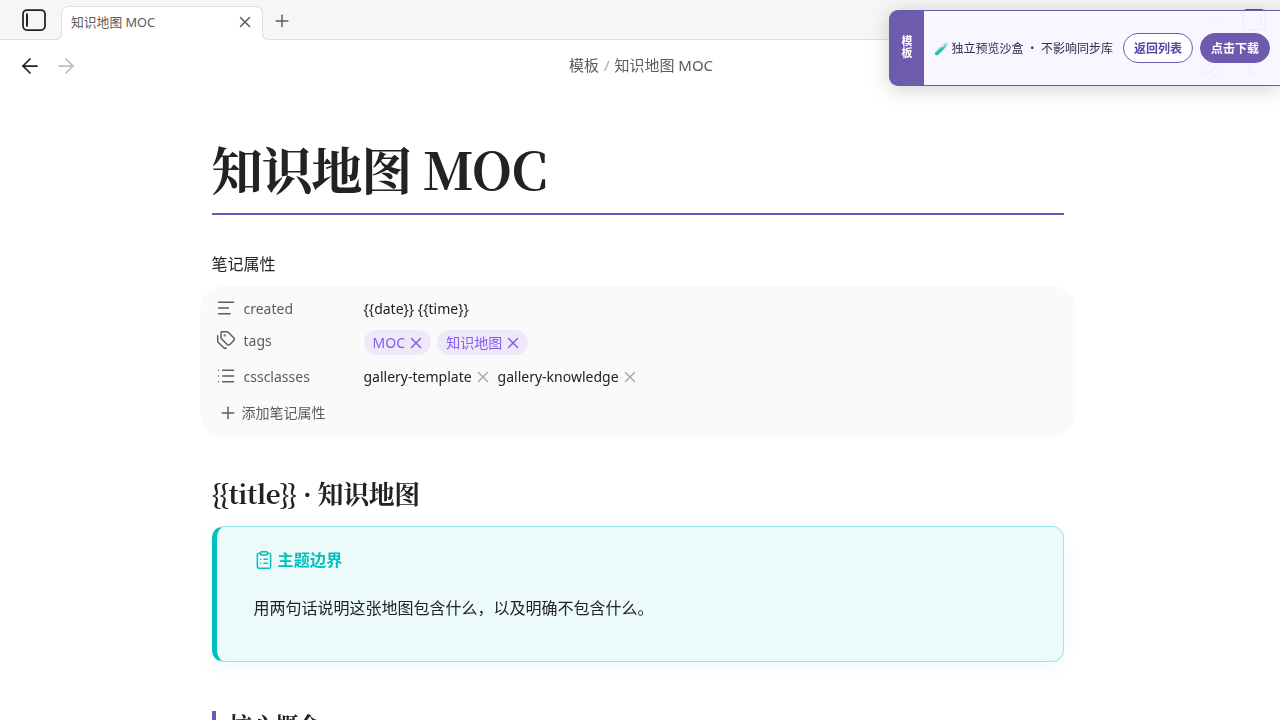
Task: Remove gallery-template css class
Action: [x=483, y=377]
